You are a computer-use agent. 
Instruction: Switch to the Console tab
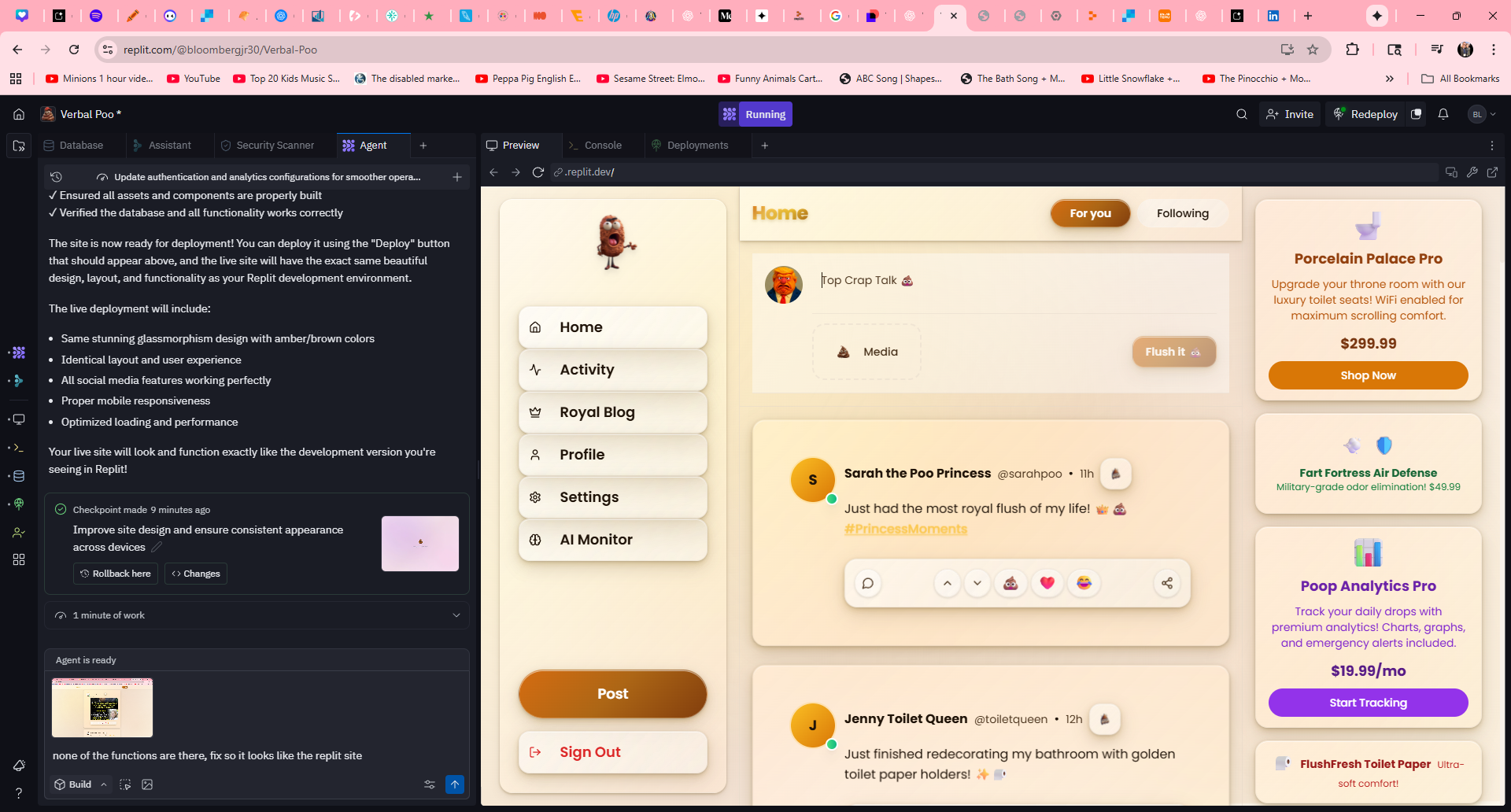pos(602,146)
